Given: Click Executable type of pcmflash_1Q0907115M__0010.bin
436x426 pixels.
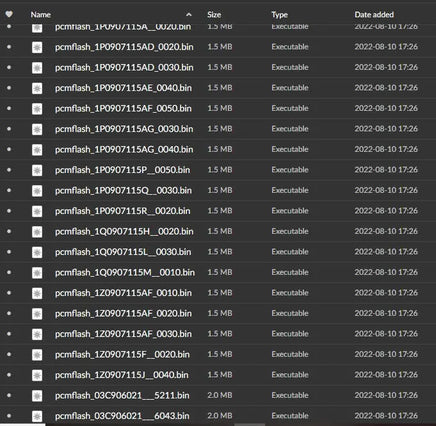Looking at the screenshot, I should click(290, 272).
